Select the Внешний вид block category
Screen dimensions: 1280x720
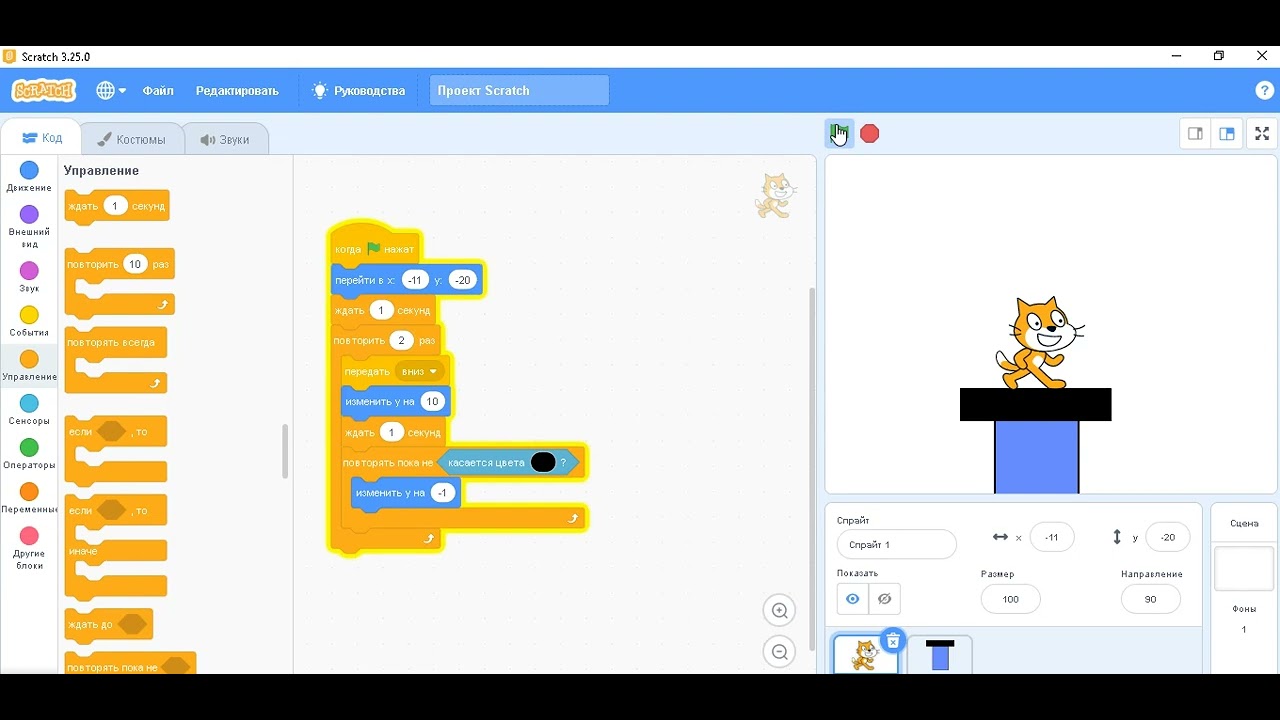(x=29, y=228)
